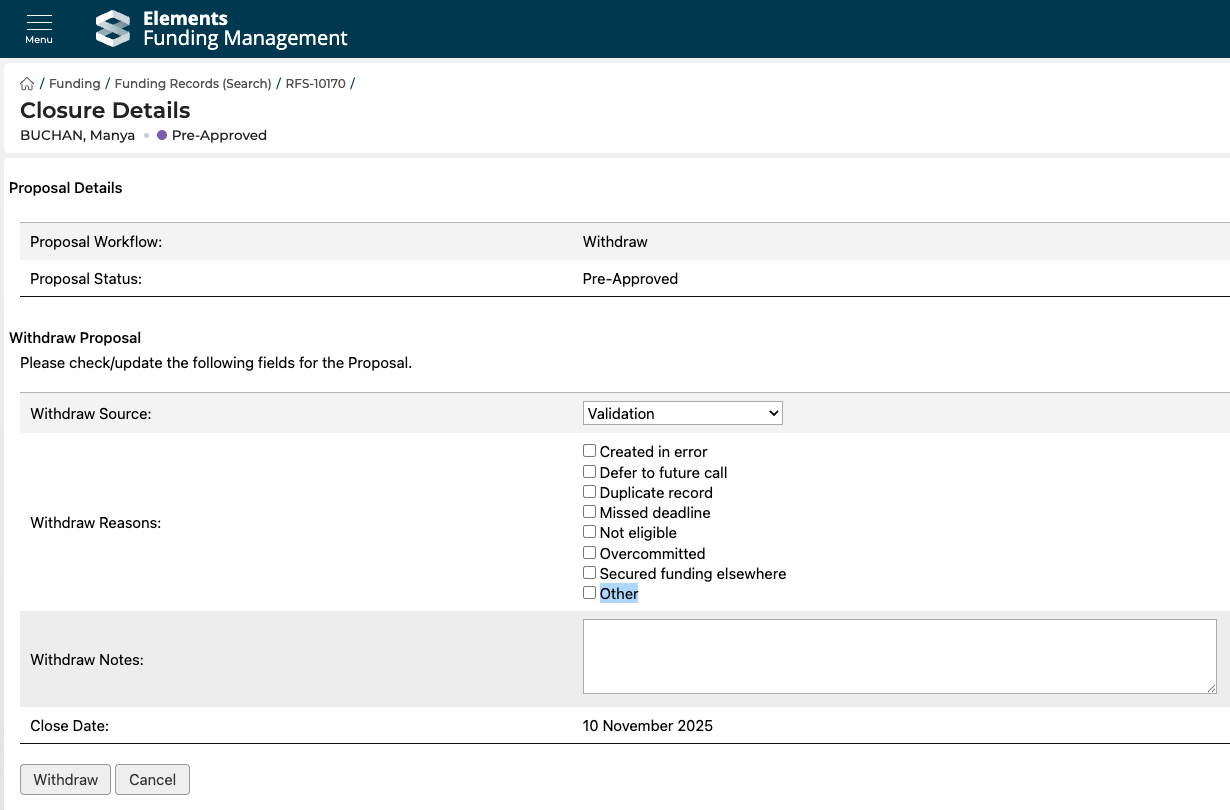Mark Overcommitted as withdraw reason
This screenshot has width=1230, height=810.
tap(589, 553)
